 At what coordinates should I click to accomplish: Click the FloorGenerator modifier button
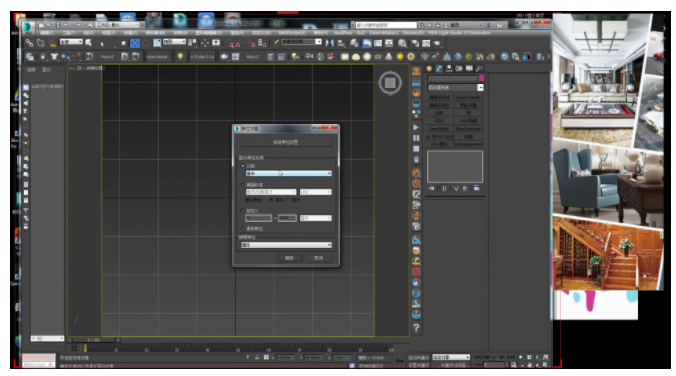tap(469, 128)
